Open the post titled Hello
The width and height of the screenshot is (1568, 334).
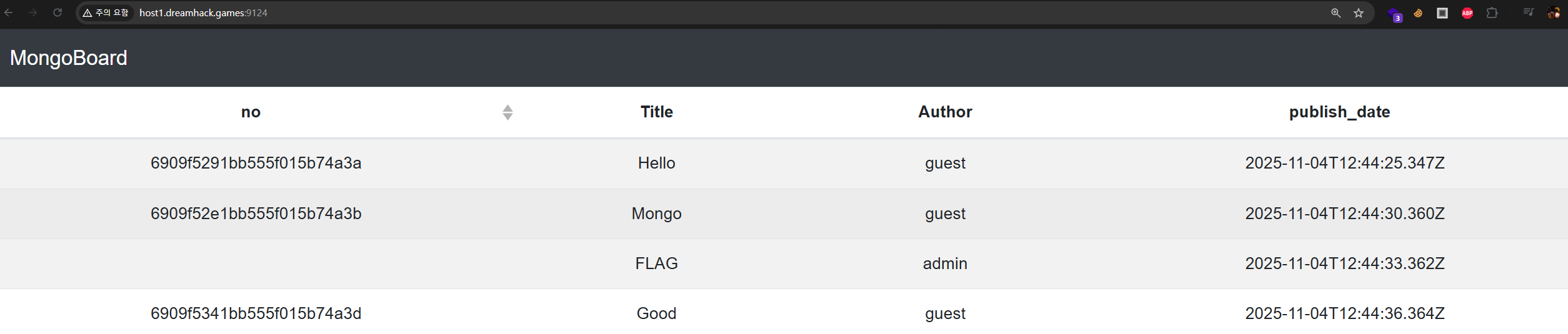click(x=656, y=163)
